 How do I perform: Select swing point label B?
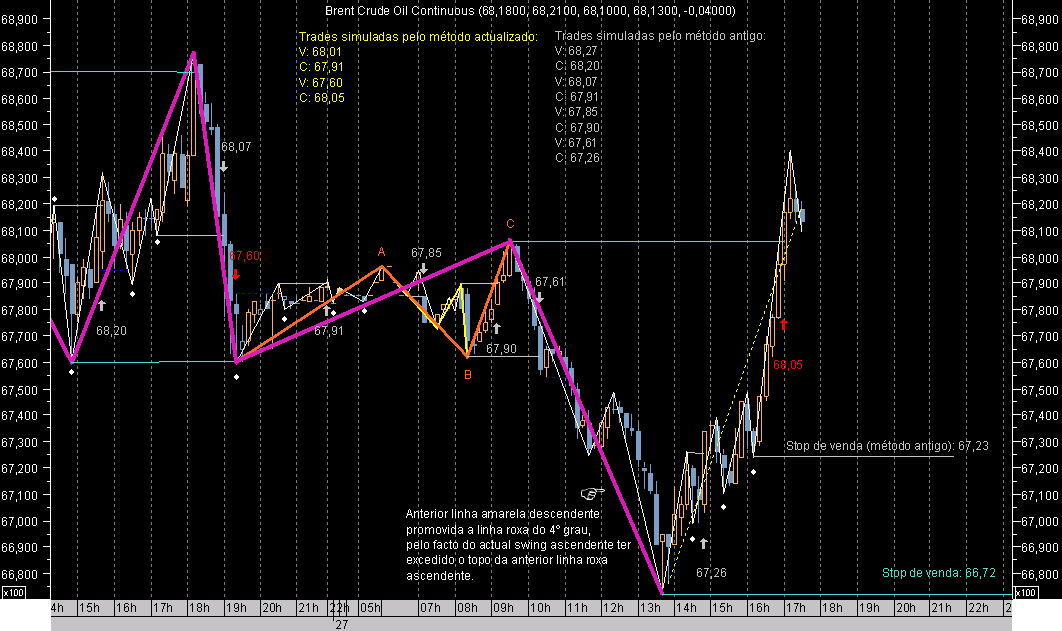tap(467, 372)
